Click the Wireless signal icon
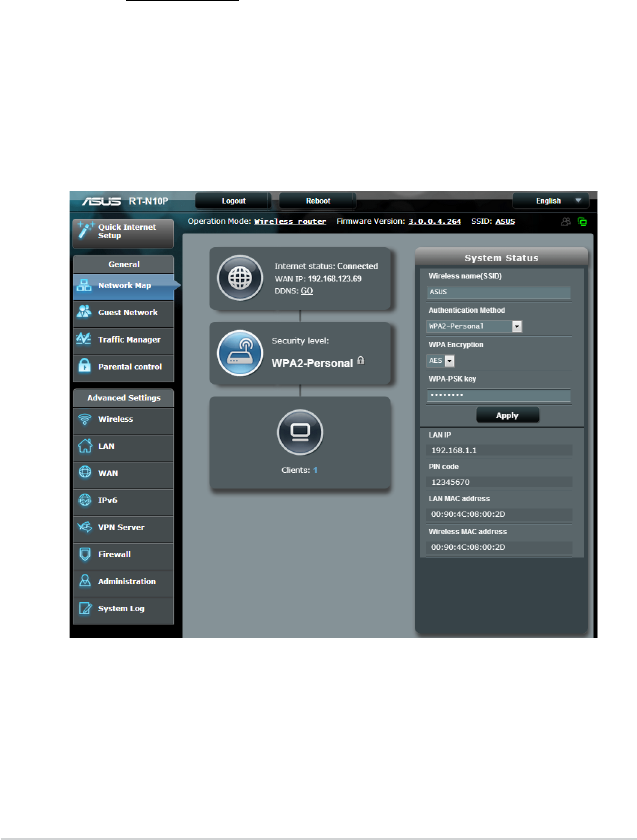Screen dimensions: 637x840 (85, 419)
